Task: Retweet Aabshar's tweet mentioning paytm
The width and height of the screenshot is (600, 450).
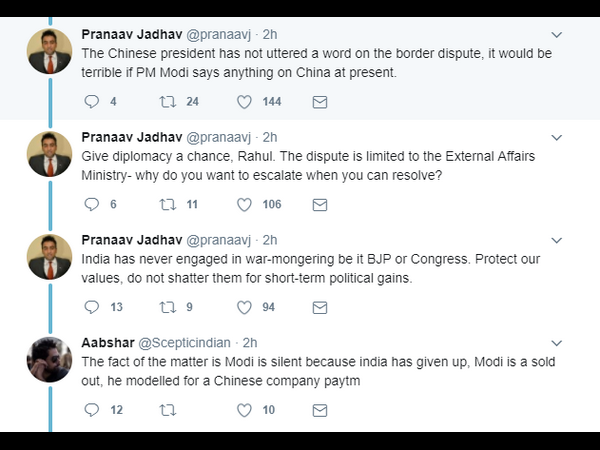Action: tap(168, 409)
